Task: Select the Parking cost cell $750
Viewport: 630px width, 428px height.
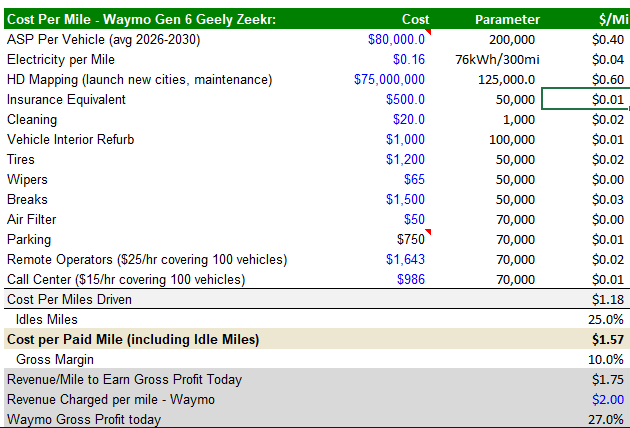Action: pos(411,240)
